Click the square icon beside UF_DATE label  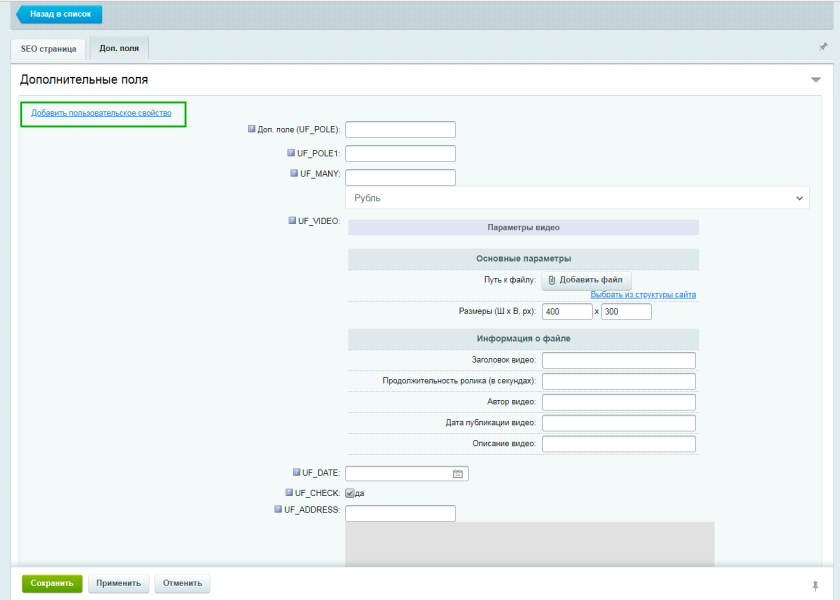(296, 472)
